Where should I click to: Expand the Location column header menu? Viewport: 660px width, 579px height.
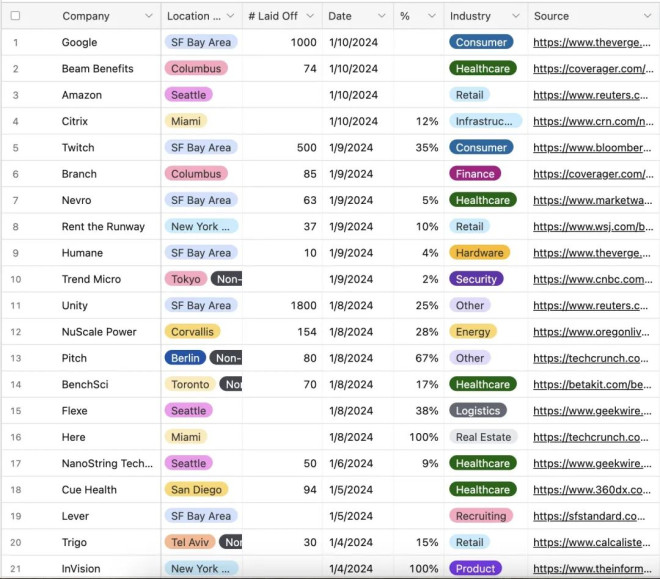[x=231, y=16]
